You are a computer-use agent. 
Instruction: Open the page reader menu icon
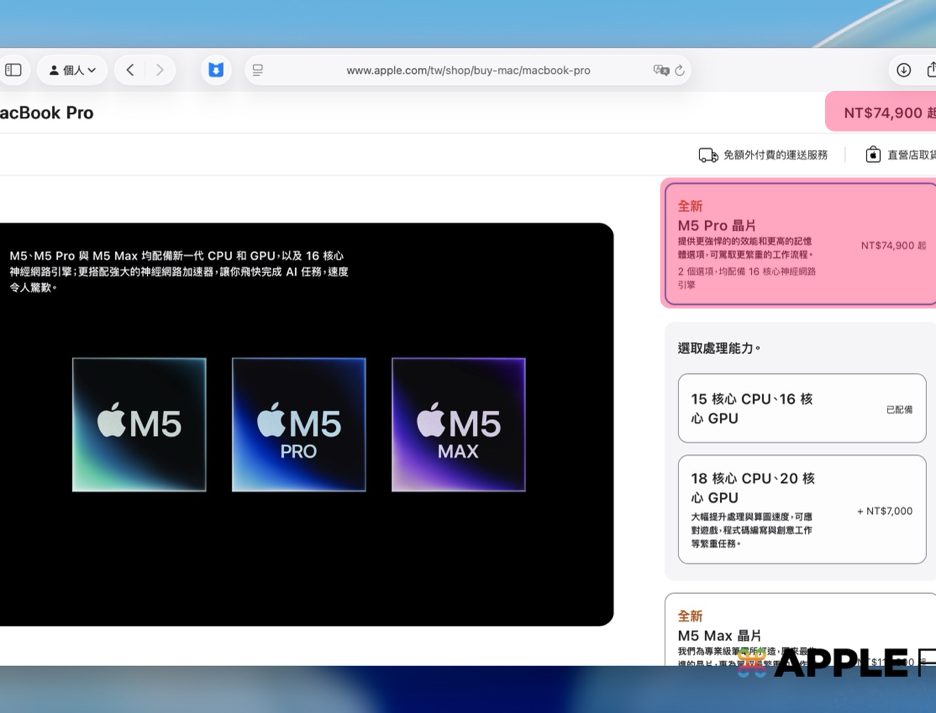click(258, 70)
